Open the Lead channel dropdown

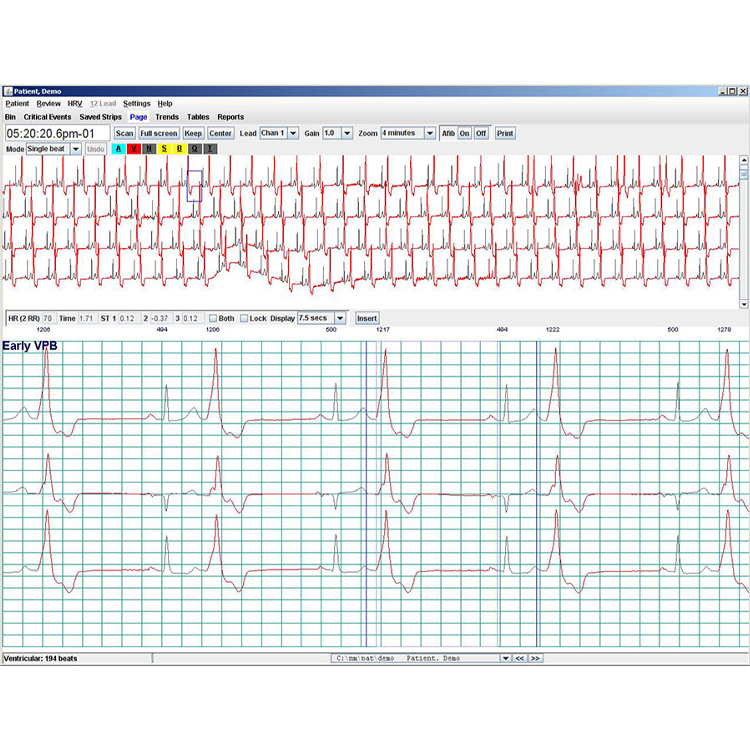coord(279,133)
